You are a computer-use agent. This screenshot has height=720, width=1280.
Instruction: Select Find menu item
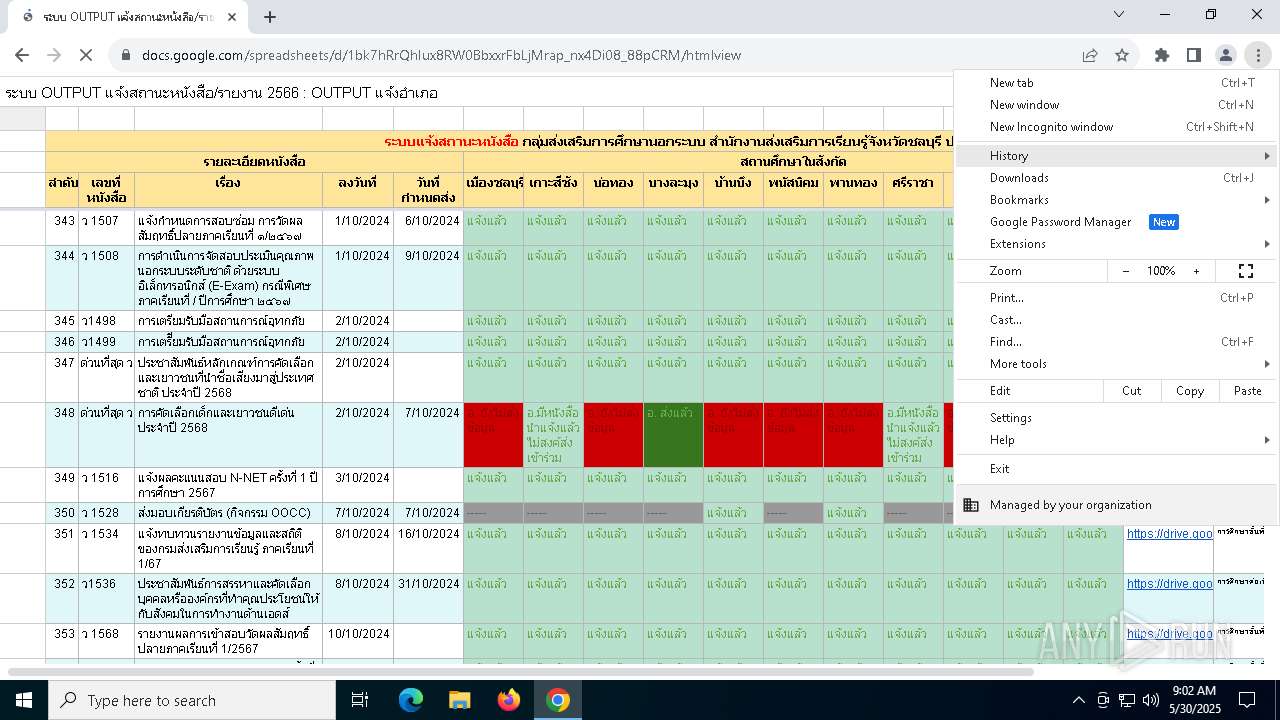pyautogui.click(x=1115, y=342)
